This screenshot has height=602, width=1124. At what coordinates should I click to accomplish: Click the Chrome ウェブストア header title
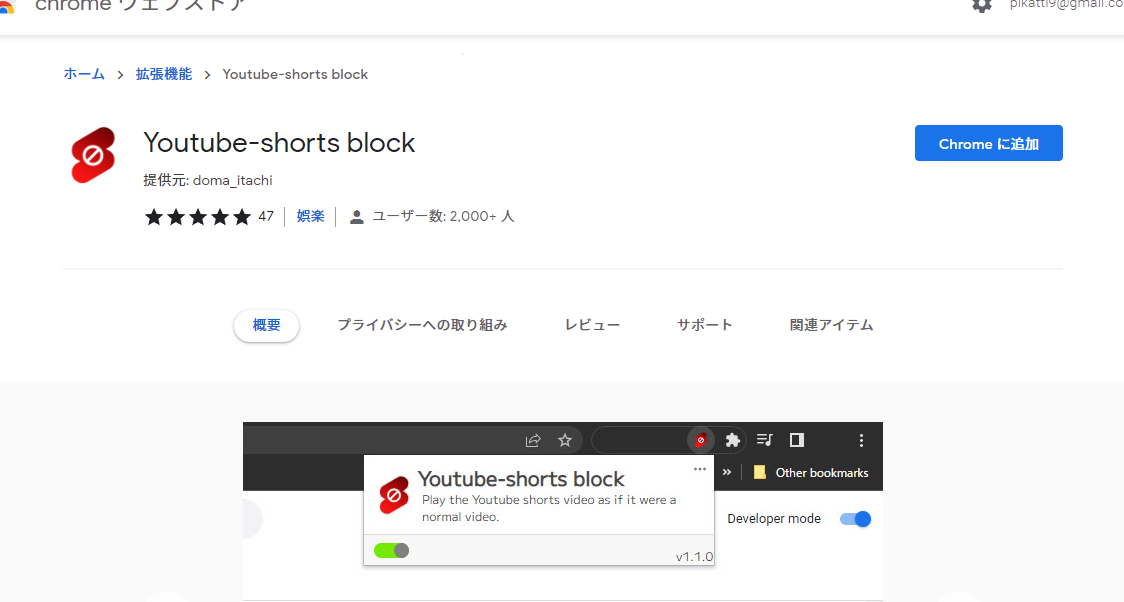pyautogui.click(x=140, y=5)
